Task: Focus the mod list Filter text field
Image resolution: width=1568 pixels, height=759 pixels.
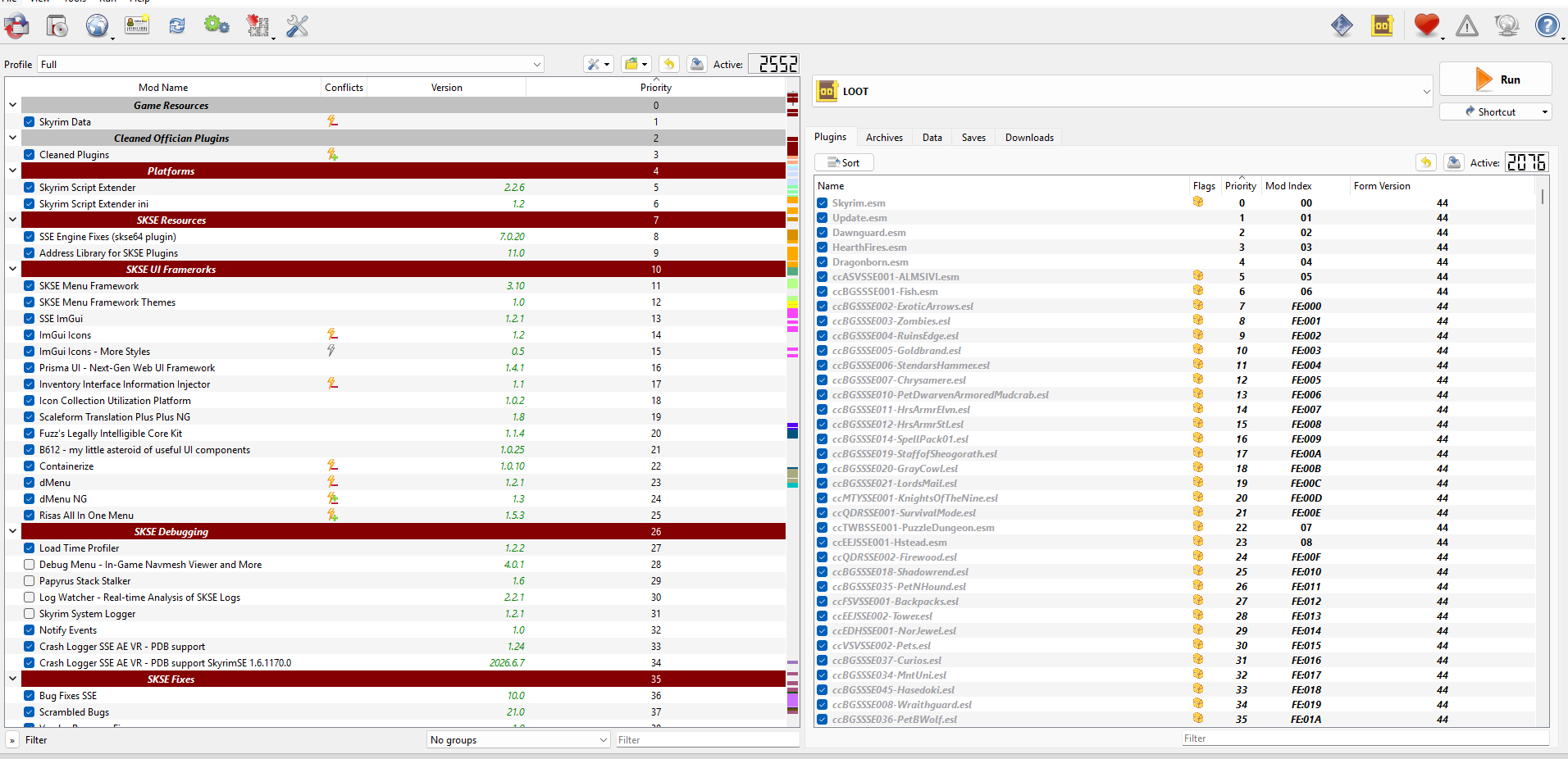Action: (706, 739)
